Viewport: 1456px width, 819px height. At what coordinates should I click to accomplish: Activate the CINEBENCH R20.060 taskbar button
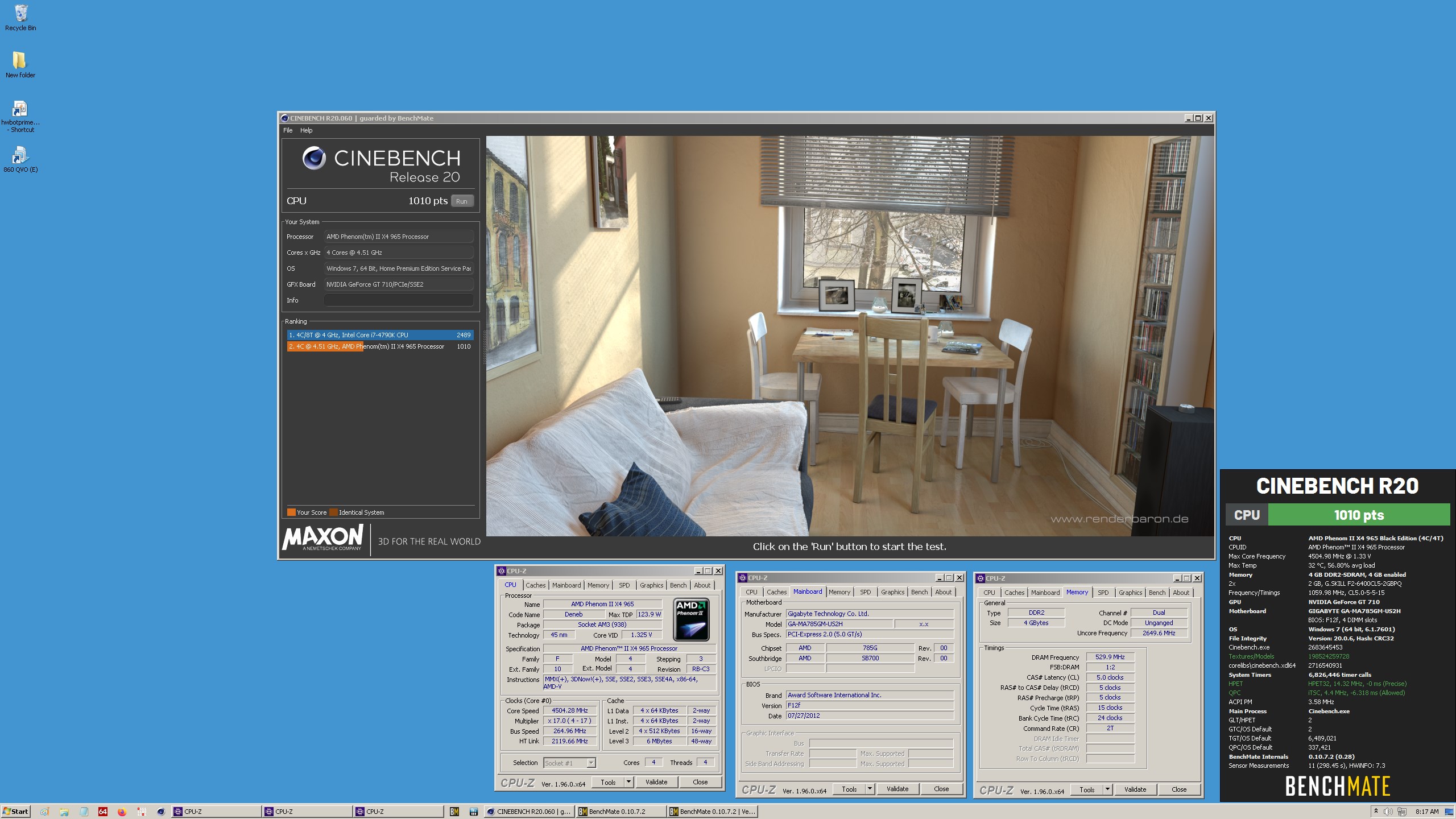tap(529, 812)
